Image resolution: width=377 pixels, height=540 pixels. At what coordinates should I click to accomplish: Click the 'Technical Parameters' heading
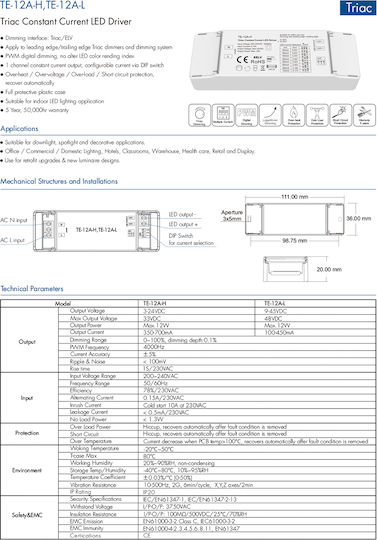pos(32,289)
